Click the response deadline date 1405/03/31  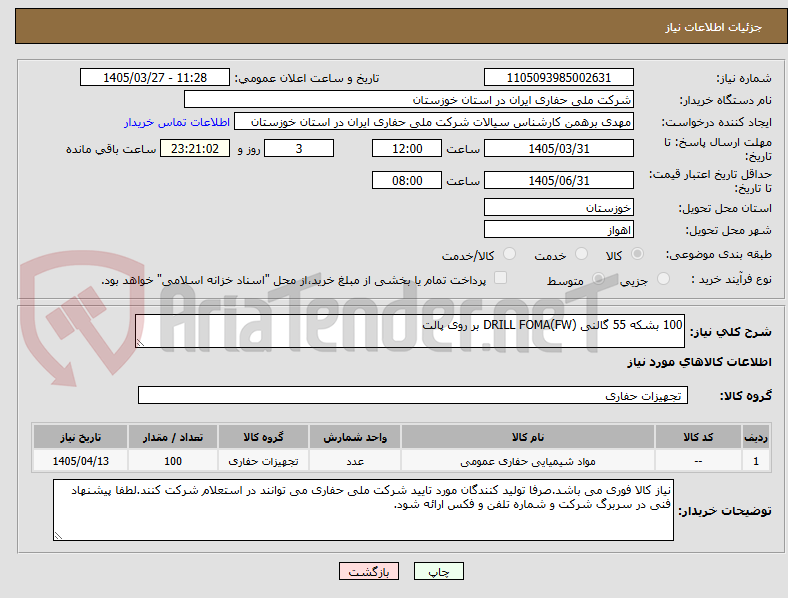click(x=558, y=148)
